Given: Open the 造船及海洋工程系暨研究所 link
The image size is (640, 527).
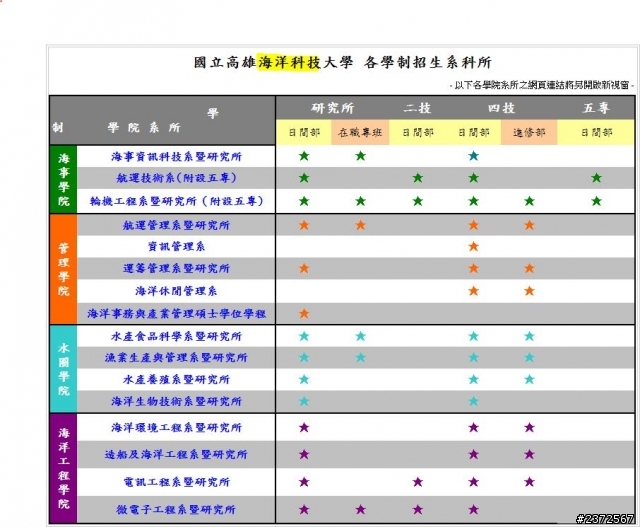Looking at the screenshot, I should click(x=176, y=454).
